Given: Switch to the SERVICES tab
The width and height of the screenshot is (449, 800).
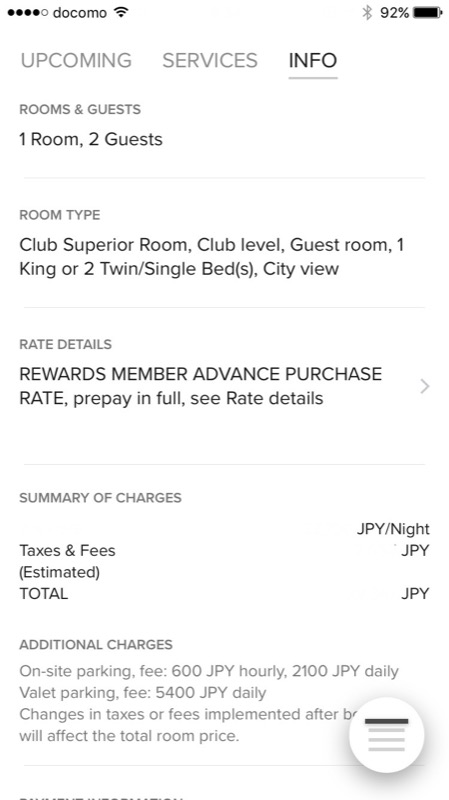Looking at the screenshot, I should pos(210,60).
